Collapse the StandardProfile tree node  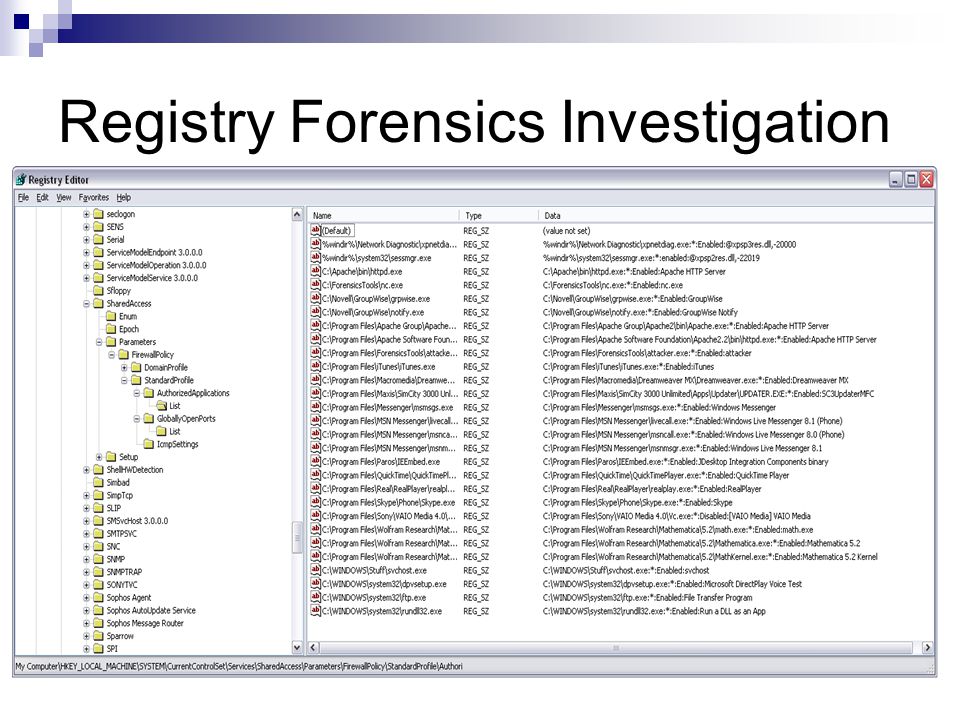click(x=124, y=380)
